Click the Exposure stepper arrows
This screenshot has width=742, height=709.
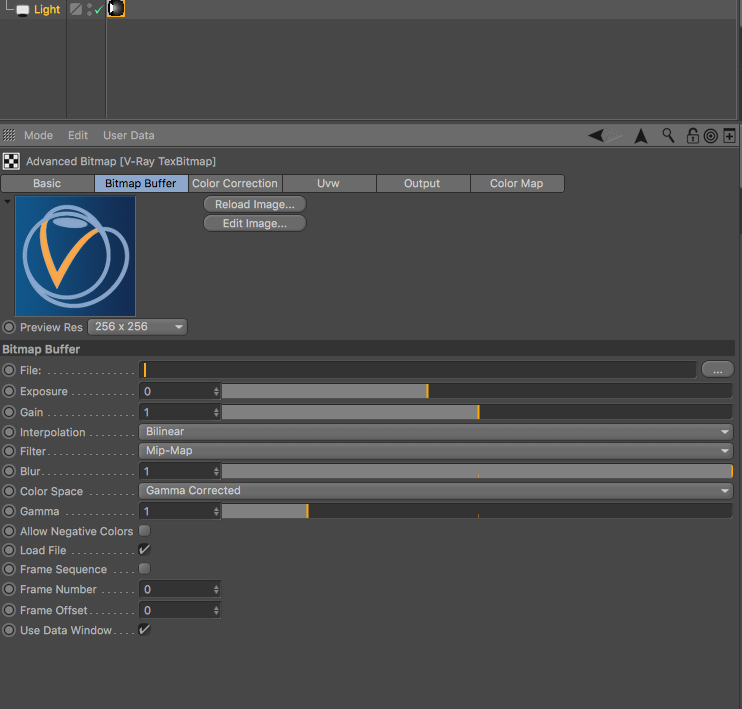[216, 391]
